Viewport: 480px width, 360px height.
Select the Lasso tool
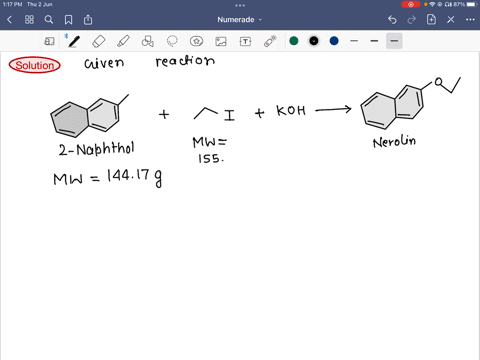point(172,41)
